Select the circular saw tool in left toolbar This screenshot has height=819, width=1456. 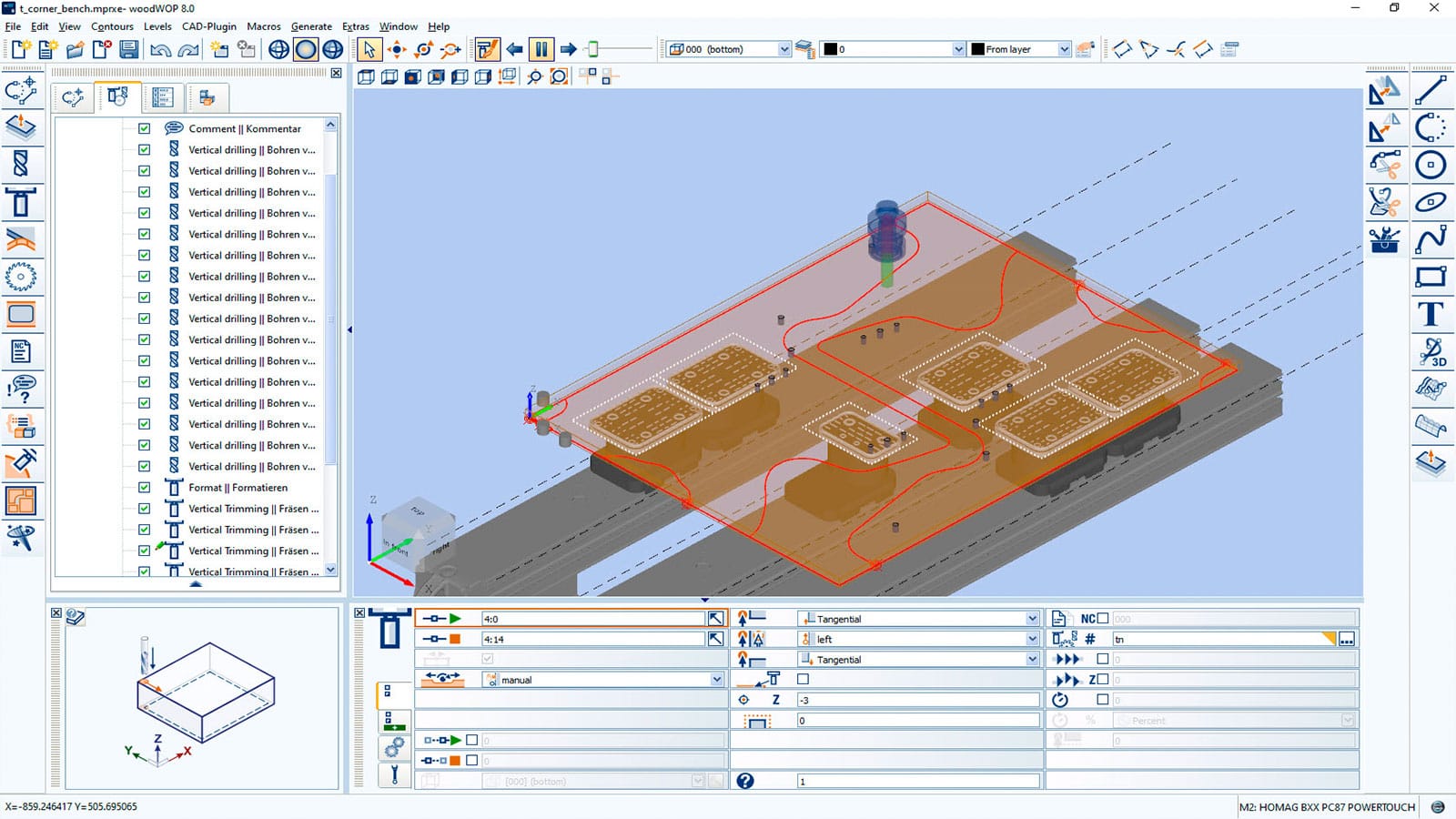23,278
